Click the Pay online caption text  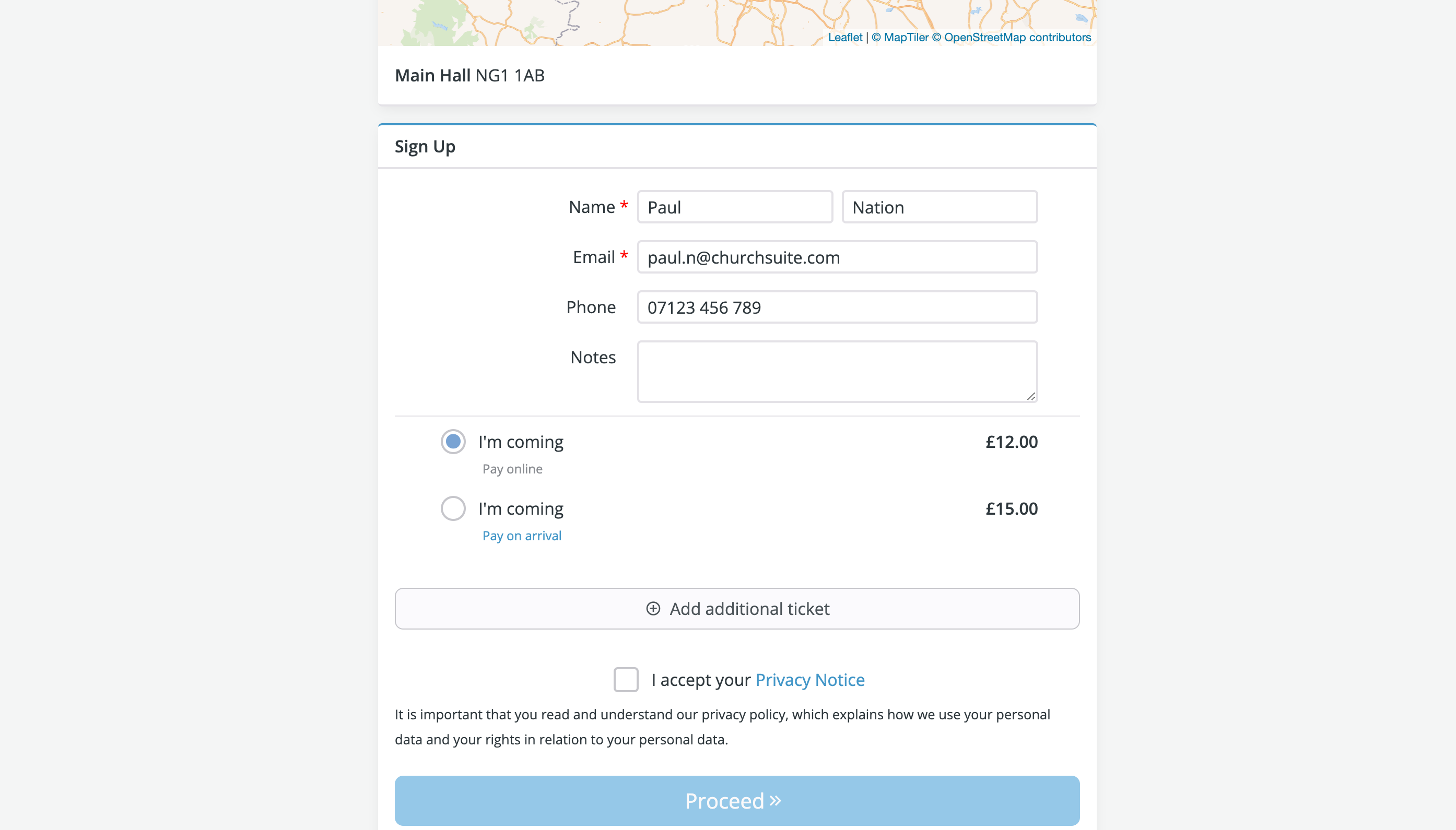pos(512,469)
